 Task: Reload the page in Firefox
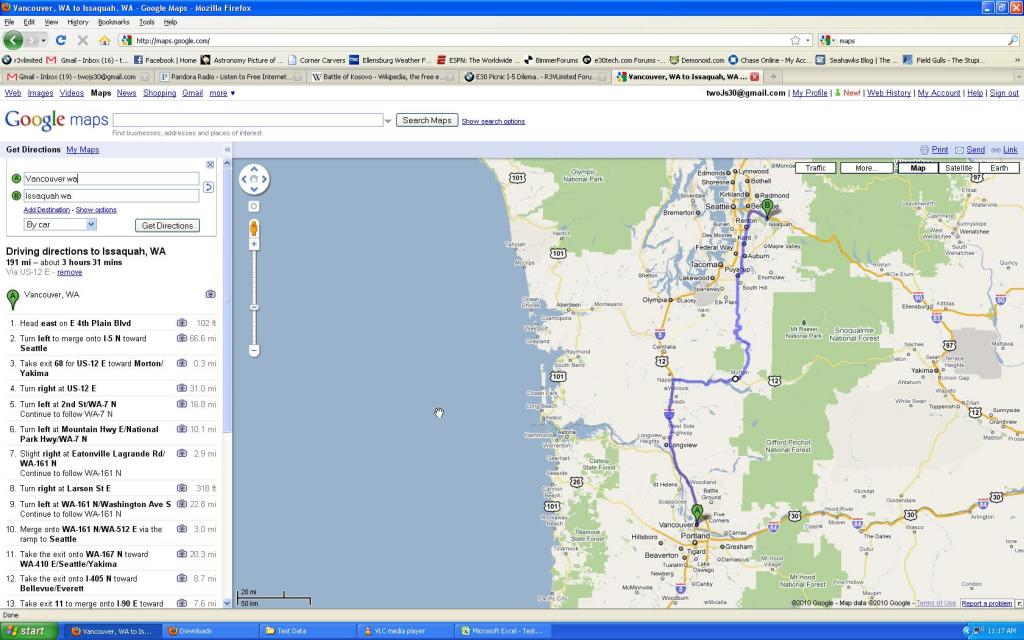[x=61, y=40]
